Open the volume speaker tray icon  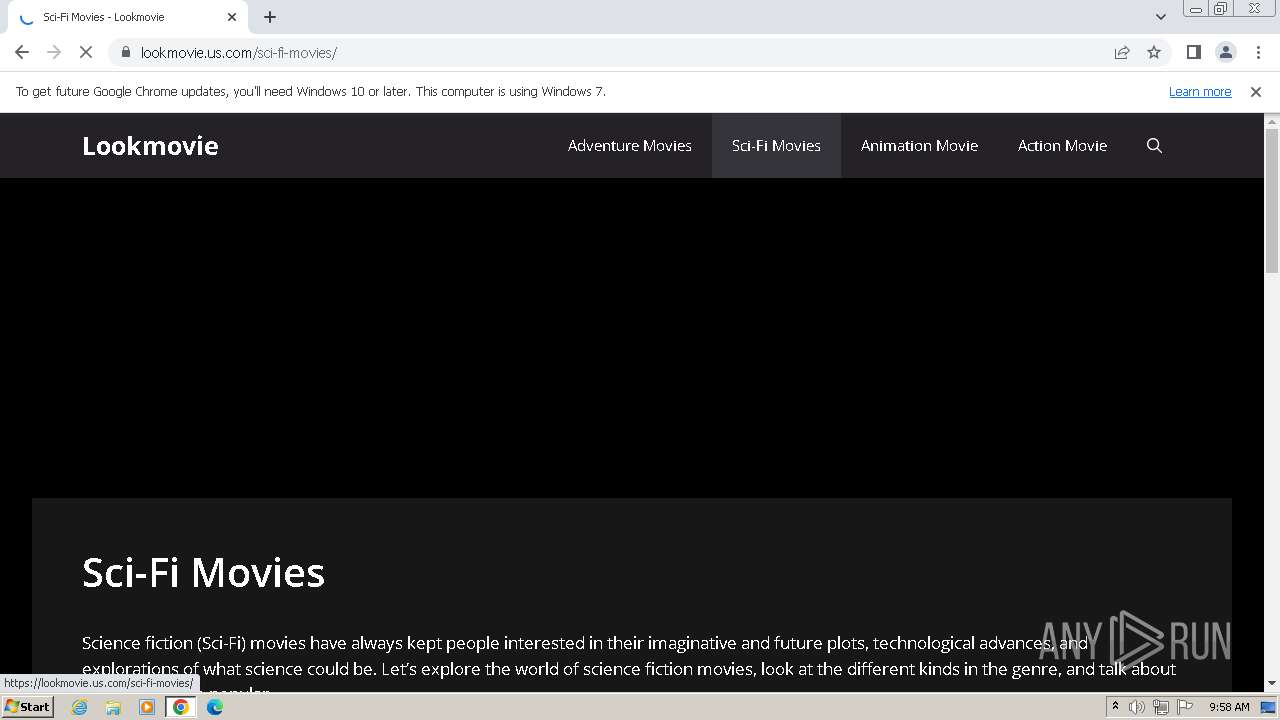[1137, 707]
